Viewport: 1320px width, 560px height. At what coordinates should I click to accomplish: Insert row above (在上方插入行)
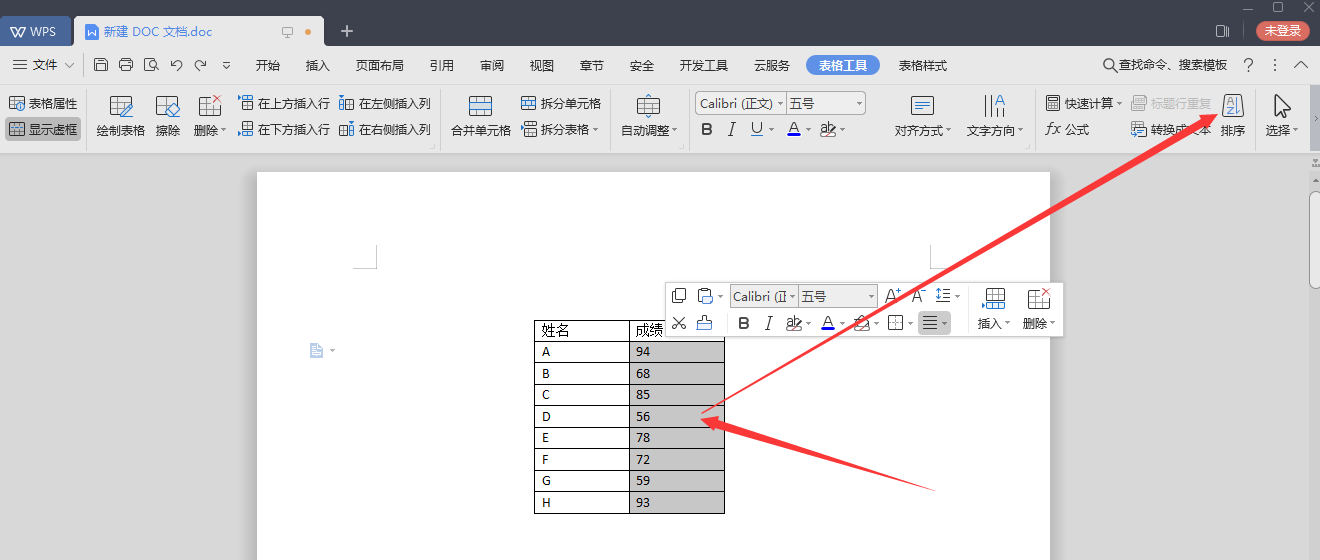click(x=284, y=104)
